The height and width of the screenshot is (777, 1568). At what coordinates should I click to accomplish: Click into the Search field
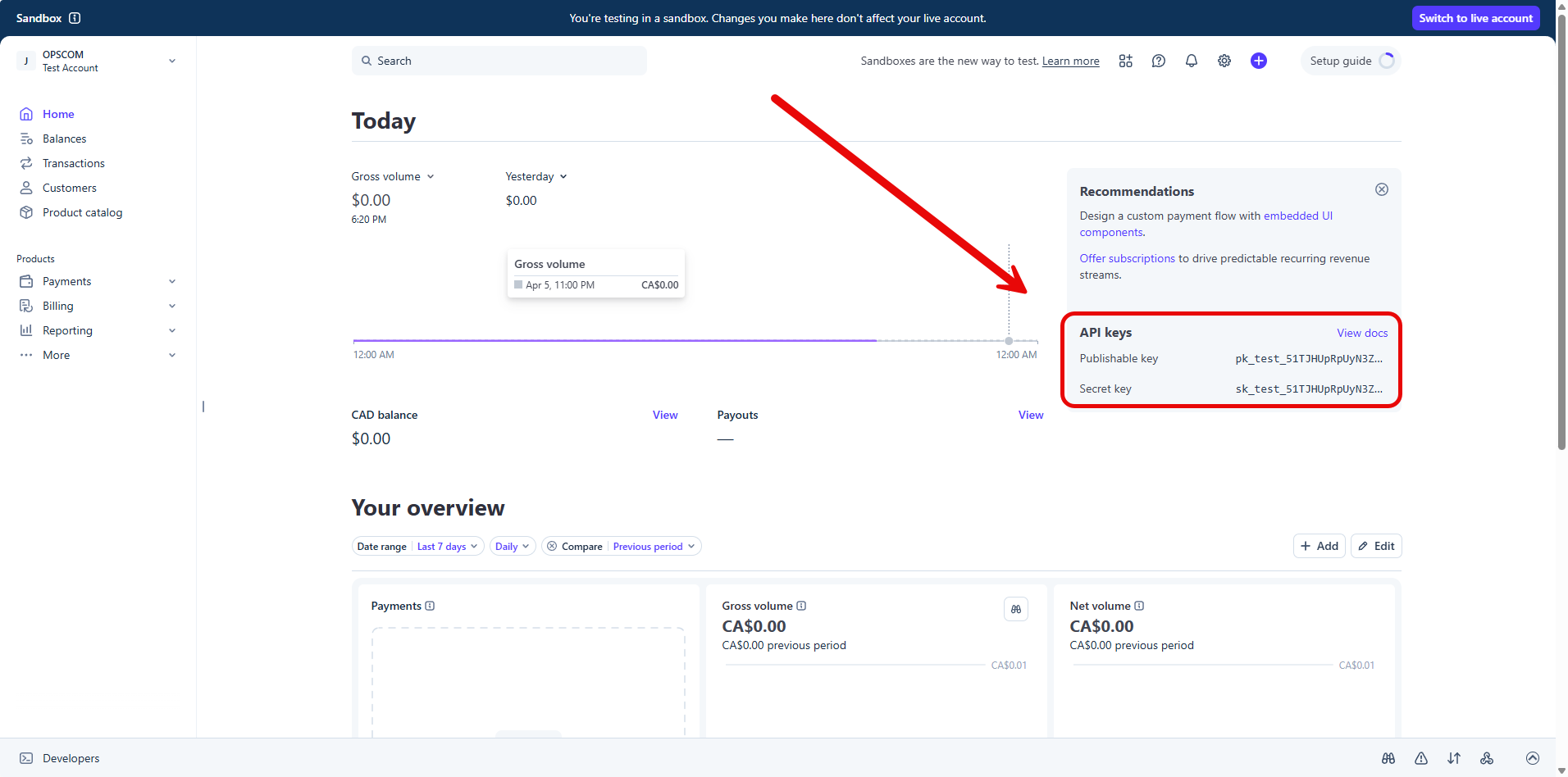point(499,61)
